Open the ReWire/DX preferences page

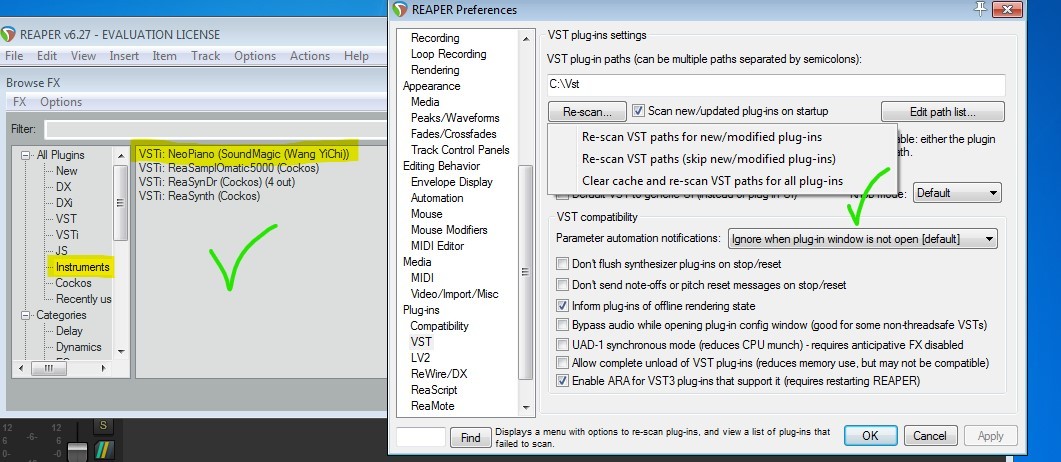[439, 374]
